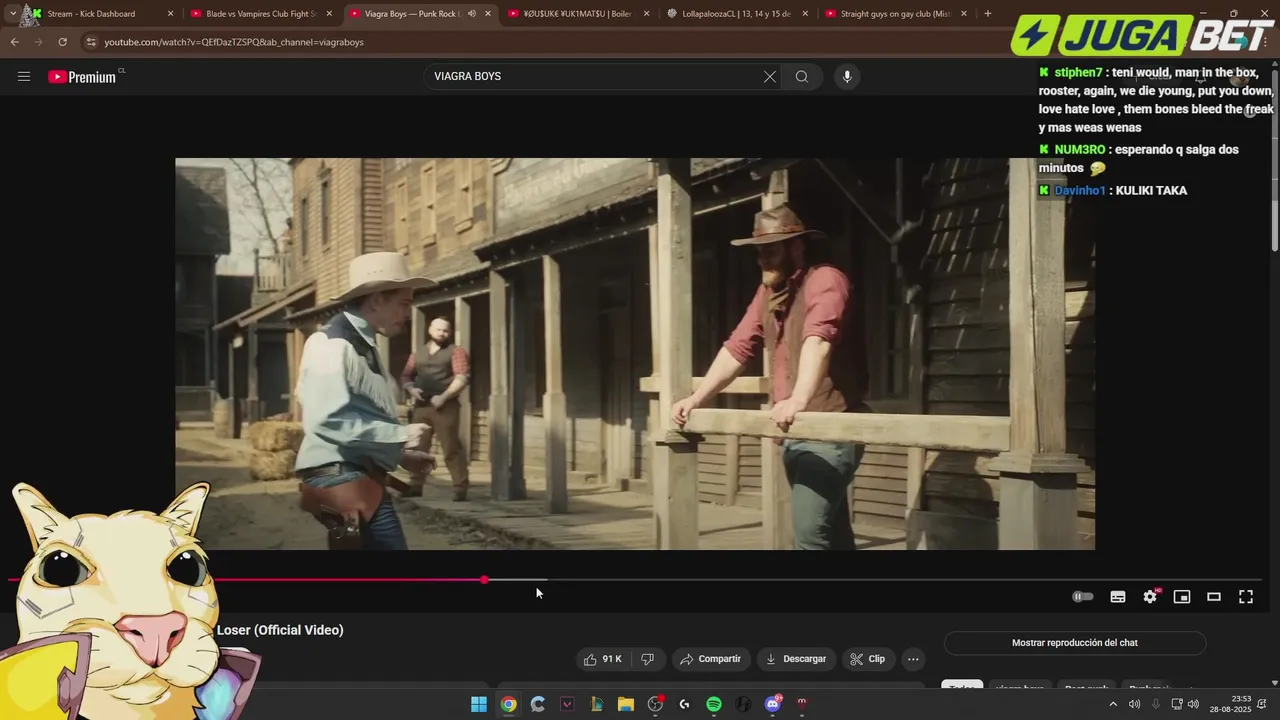The height and width of the screenshot is (720, 1280).
Task: Go to YouTube Premium home logo
Action: pyautogui.click(x=82, y=77)
